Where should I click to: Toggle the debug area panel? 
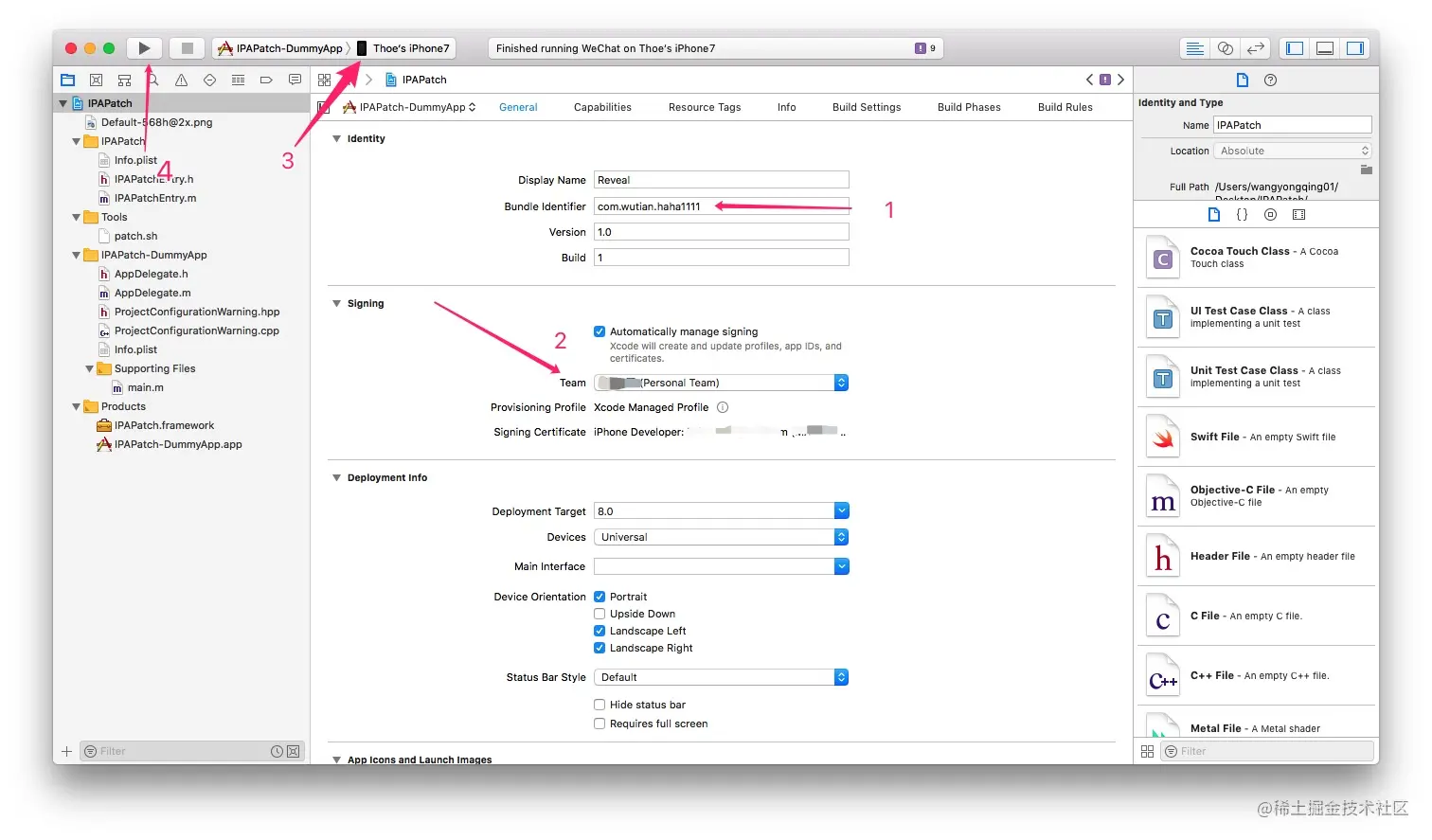(x=1325, y=48)
